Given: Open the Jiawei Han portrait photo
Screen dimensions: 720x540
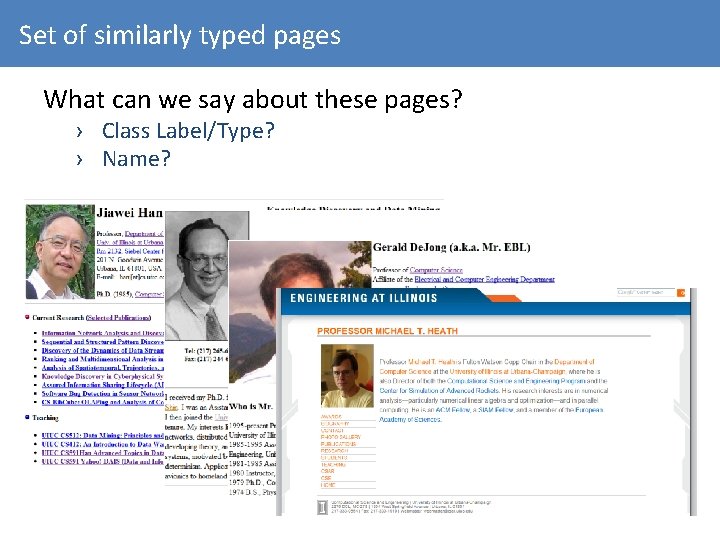Looking at the screenshot, I should pos(60,252).
